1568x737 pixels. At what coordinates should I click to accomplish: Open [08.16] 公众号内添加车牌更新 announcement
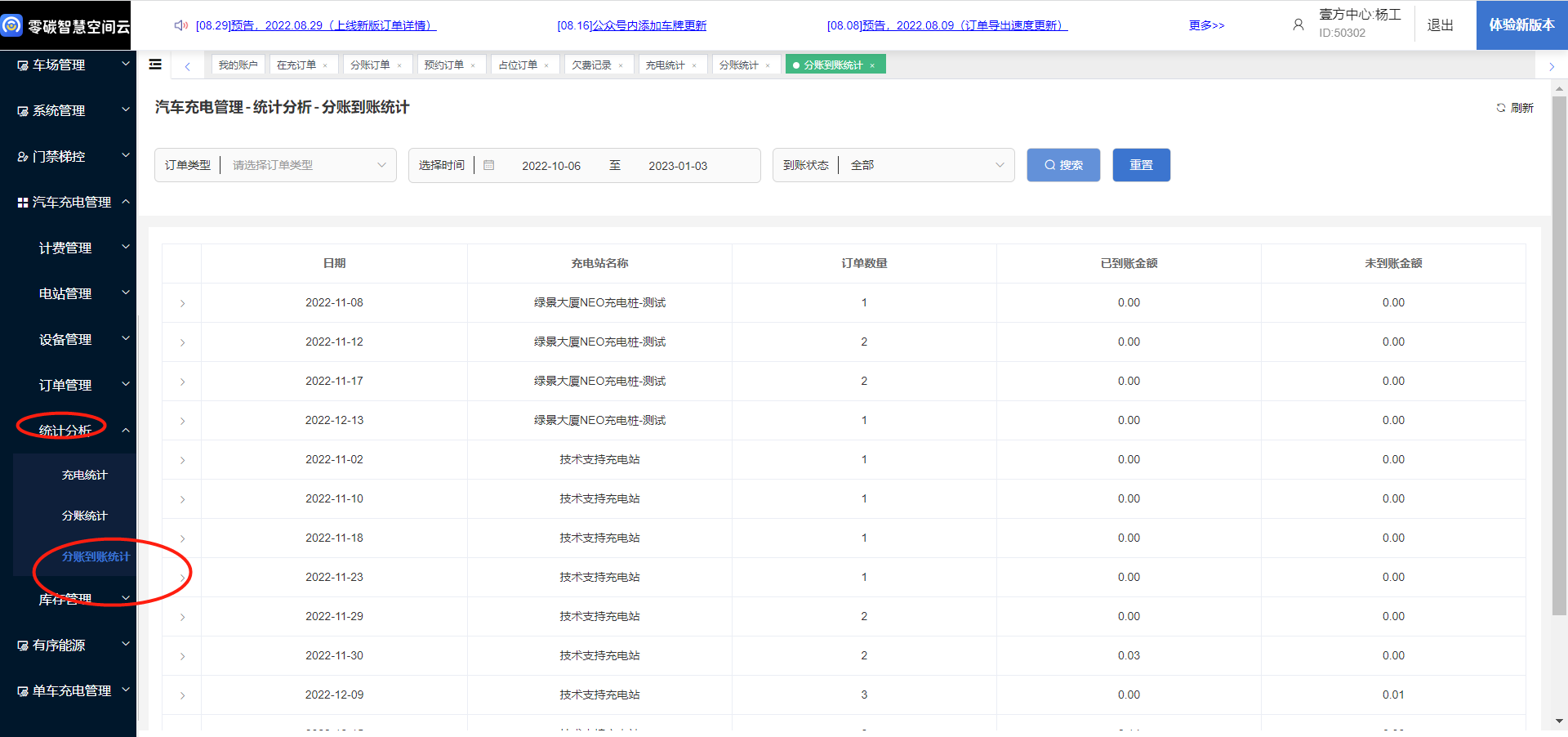[x=632, y=25]
